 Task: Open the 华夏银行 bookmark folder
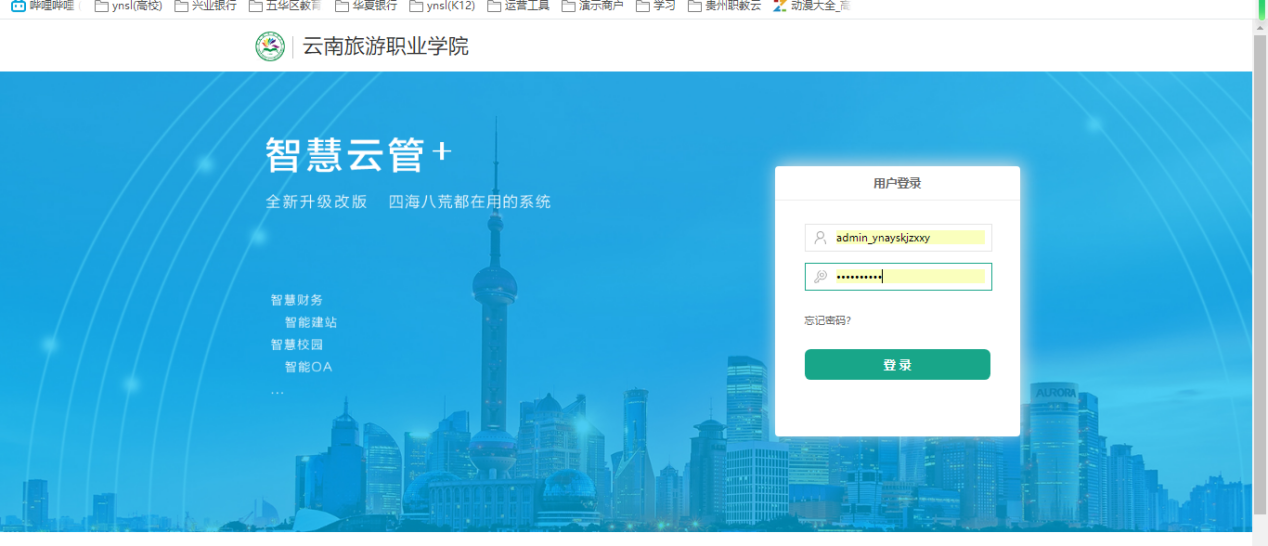(x=366, y=6)
